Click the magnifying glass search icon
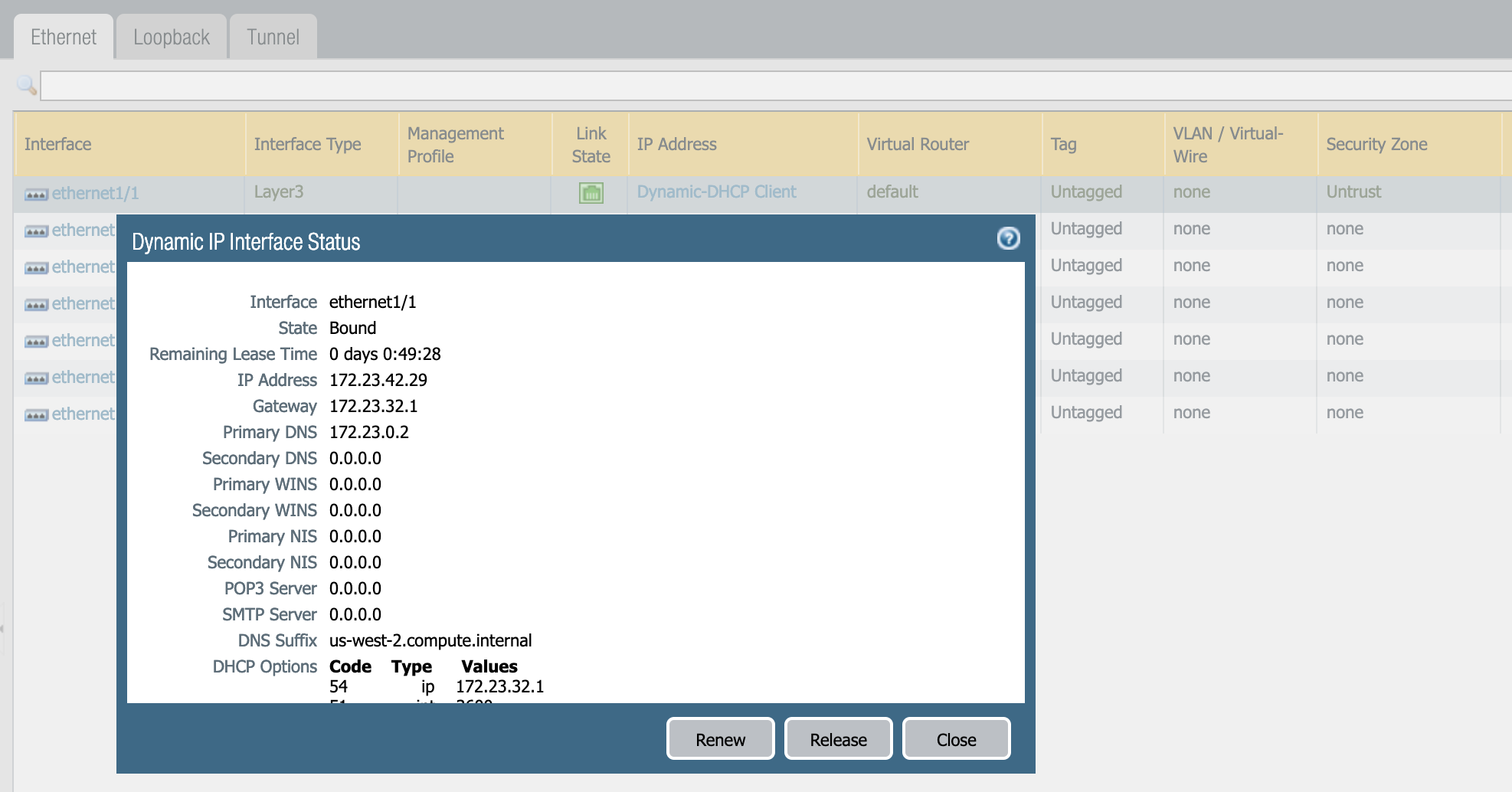 27,85
